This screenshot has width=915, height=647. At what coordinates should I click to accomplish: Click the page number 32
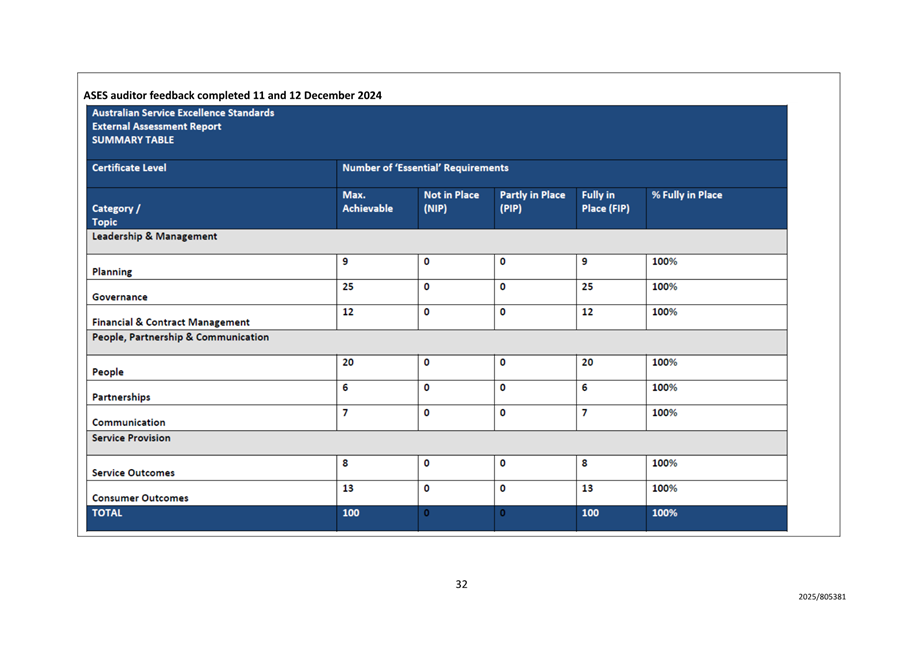(x=461, y=585)
